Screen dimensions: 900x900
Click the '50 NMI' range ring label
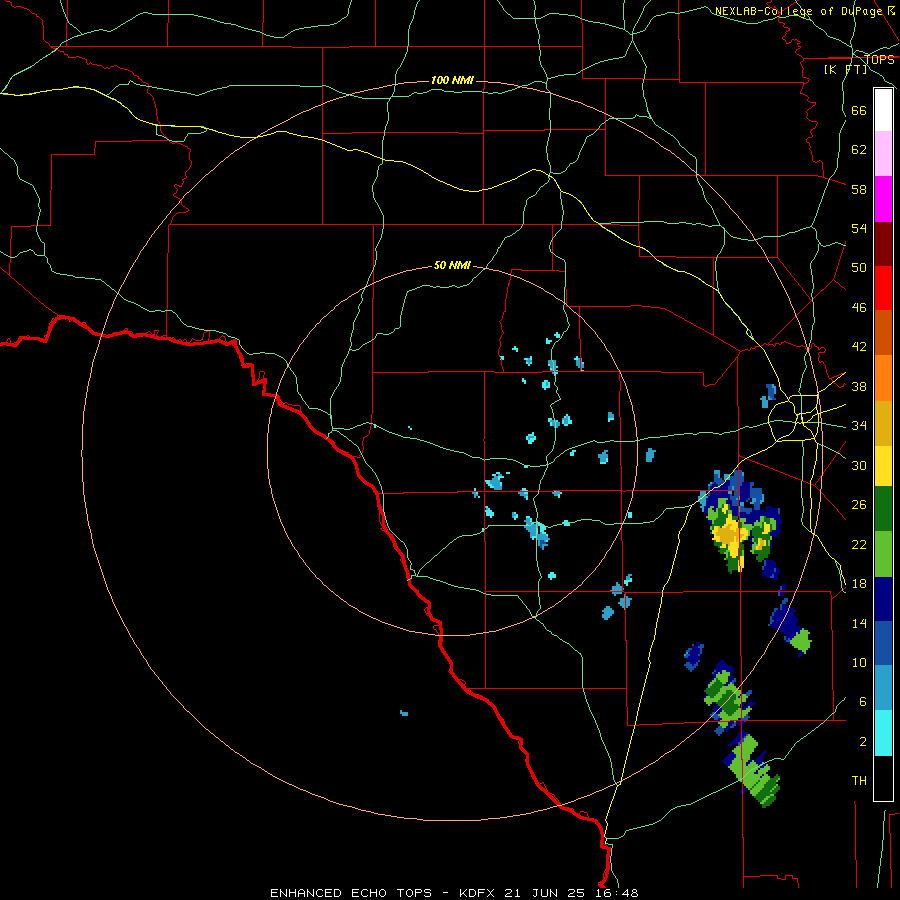452,265
